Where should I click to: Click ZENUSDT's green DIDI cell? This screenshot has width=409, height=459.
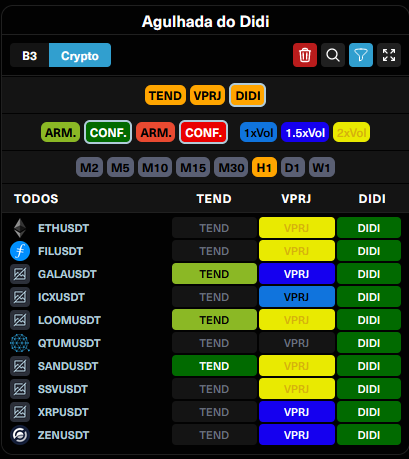coord(369,435)
